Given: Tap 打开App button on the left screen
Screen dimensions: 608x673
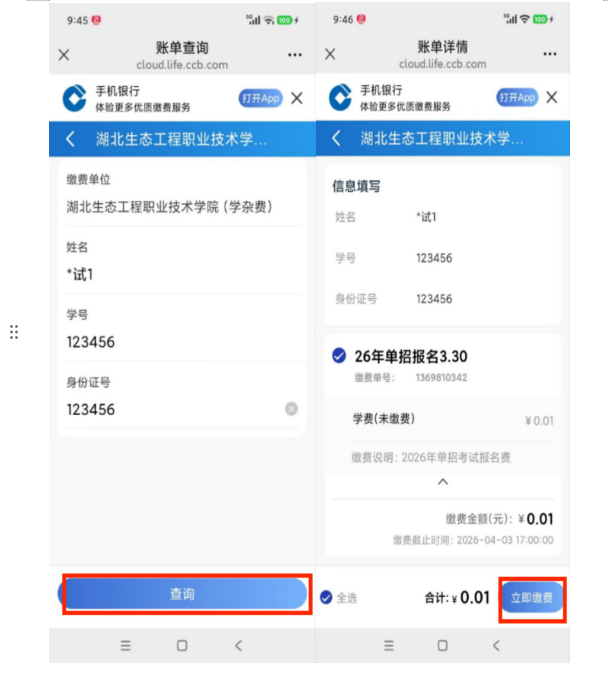Looking at the screenshot, I should (x=260, y=98).
